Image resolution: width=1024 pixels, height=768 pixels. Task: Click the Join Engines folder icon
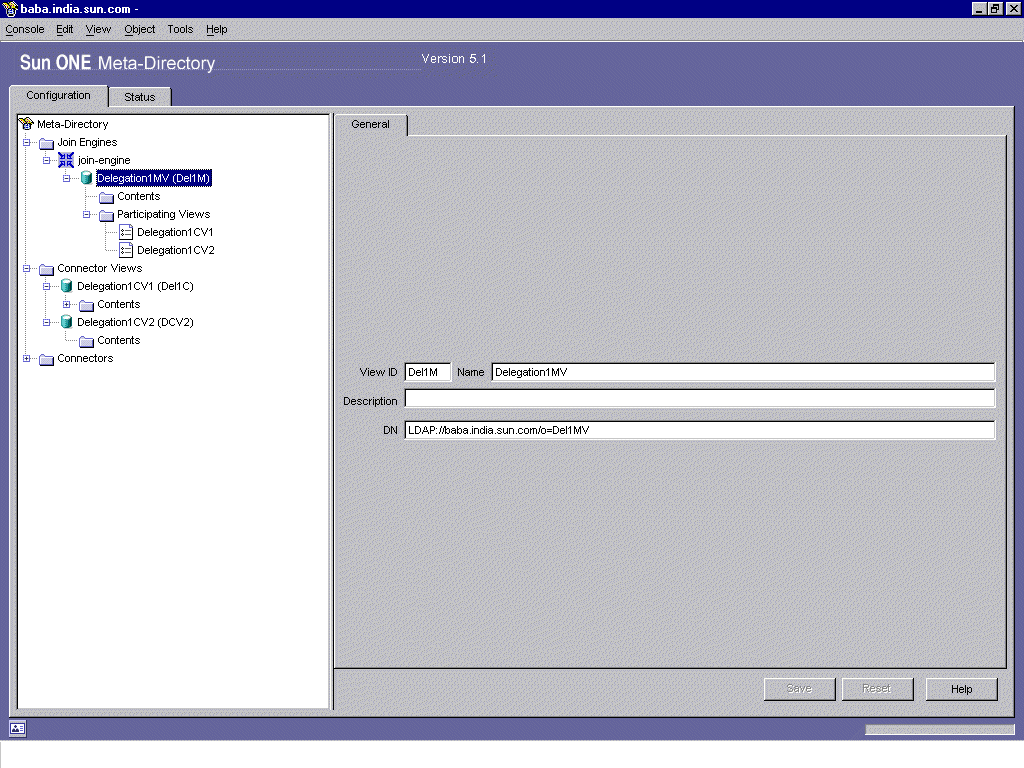(46, 143)
